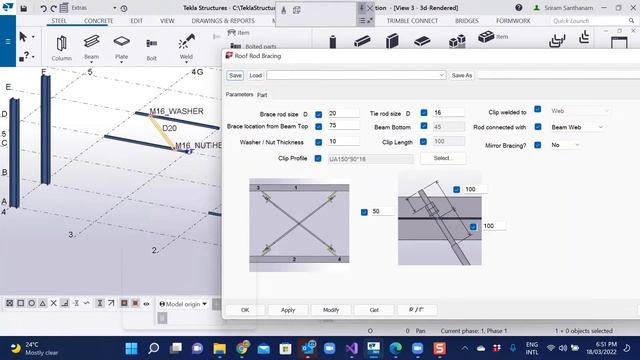The image size is (640, 360).
Task: Click the Quick Launch search box
Action: tap(592, 21)
